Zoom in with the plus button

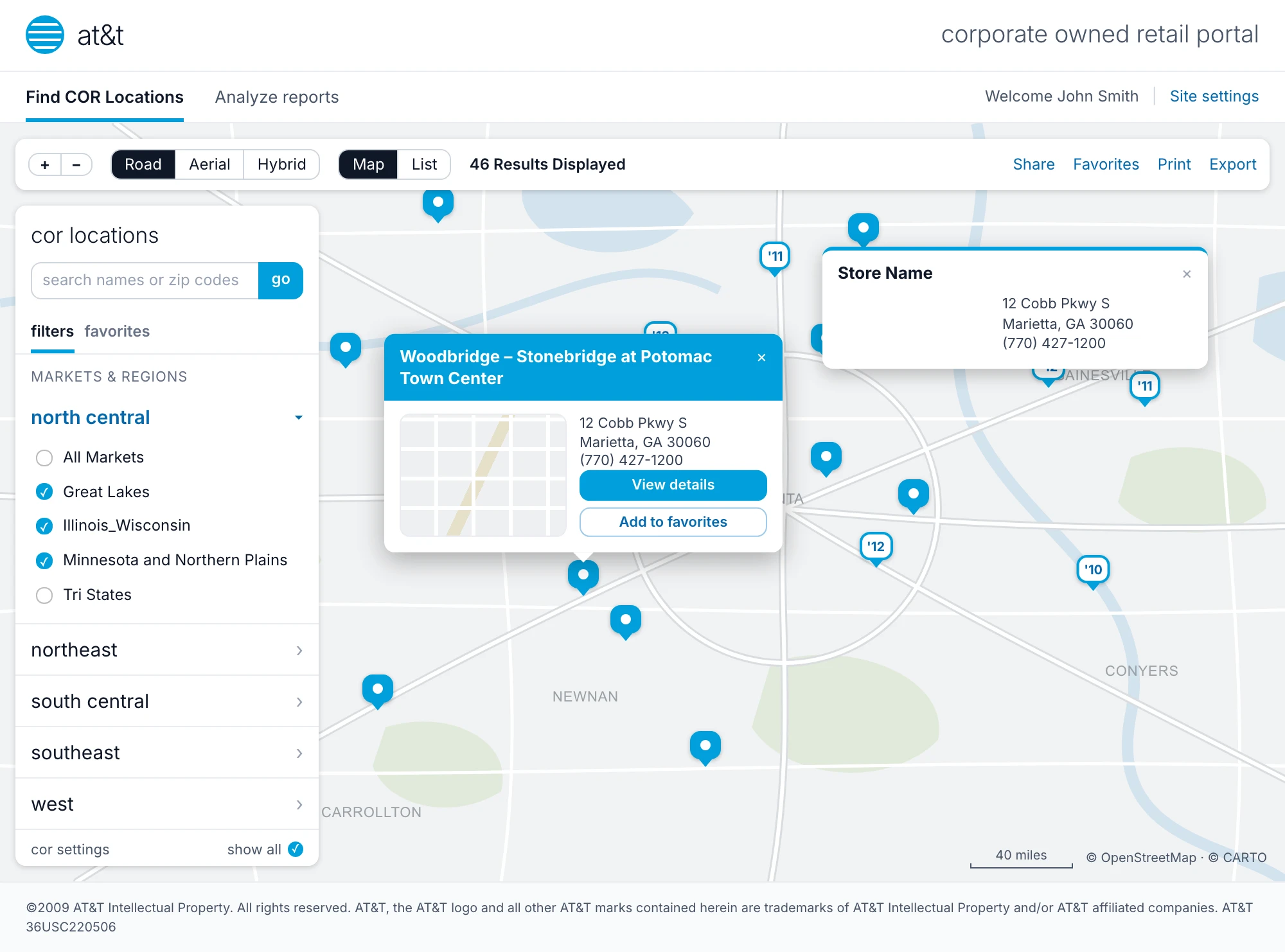pos(45,165)
